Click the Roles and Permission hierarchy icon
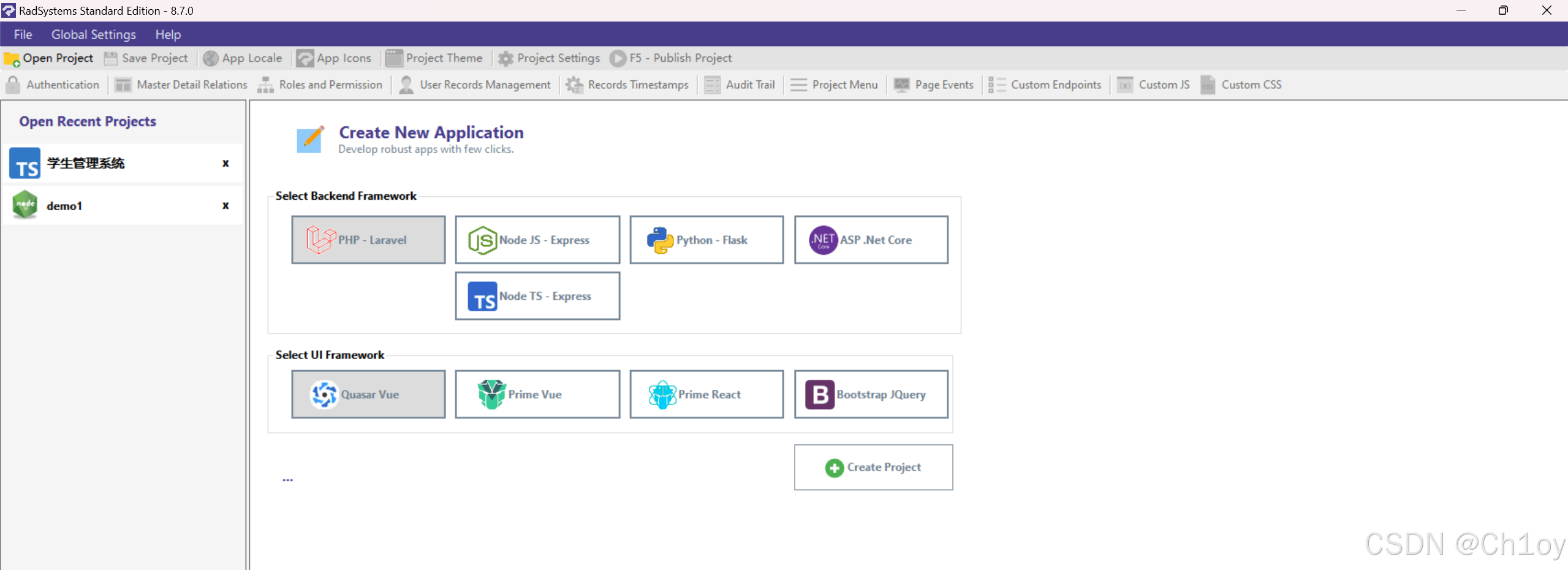Image resolution: width=1568 pixels, height=570 pixels. click(x=265, y=85)
